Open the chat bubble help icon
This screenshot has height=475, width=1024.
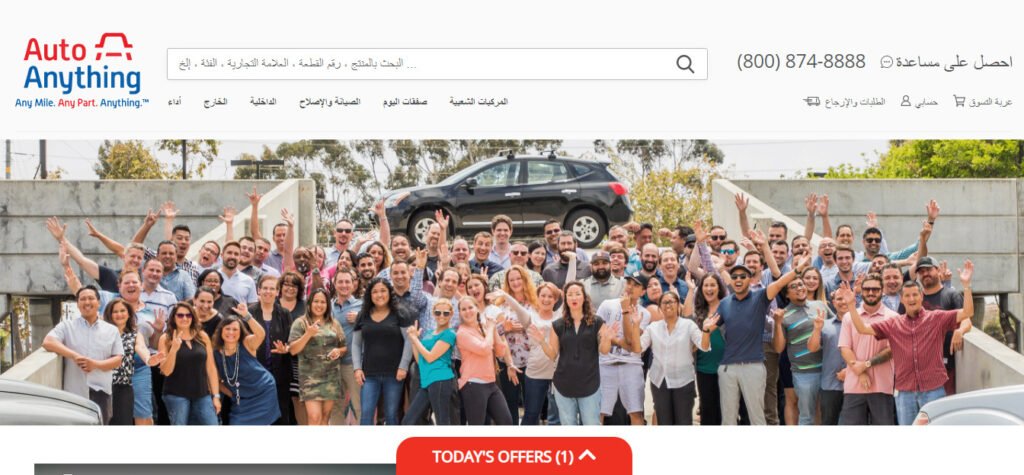[886, 62]
